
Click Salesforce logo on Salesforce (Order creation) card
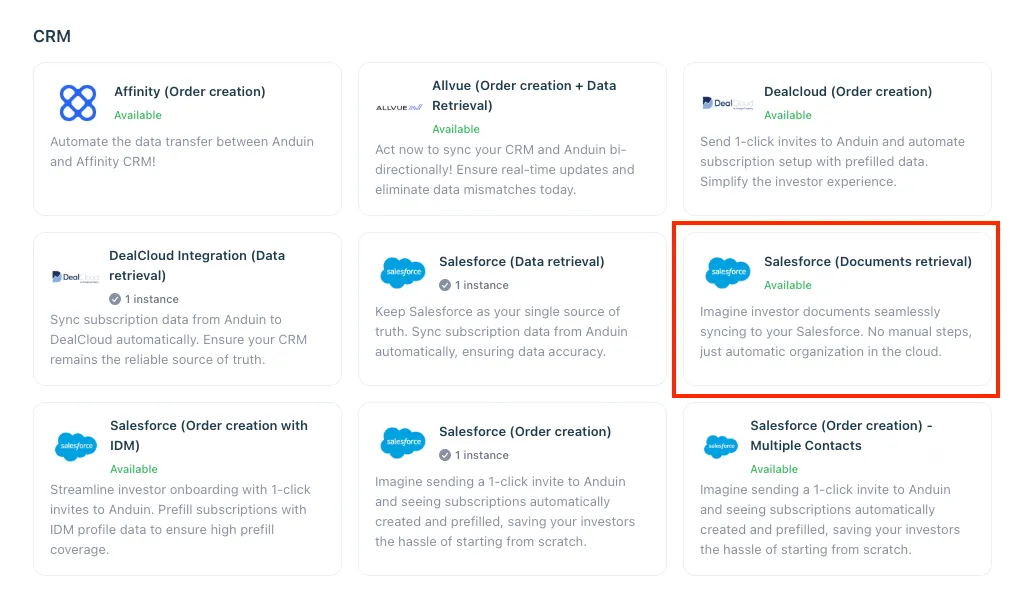(x=403, y=443)
